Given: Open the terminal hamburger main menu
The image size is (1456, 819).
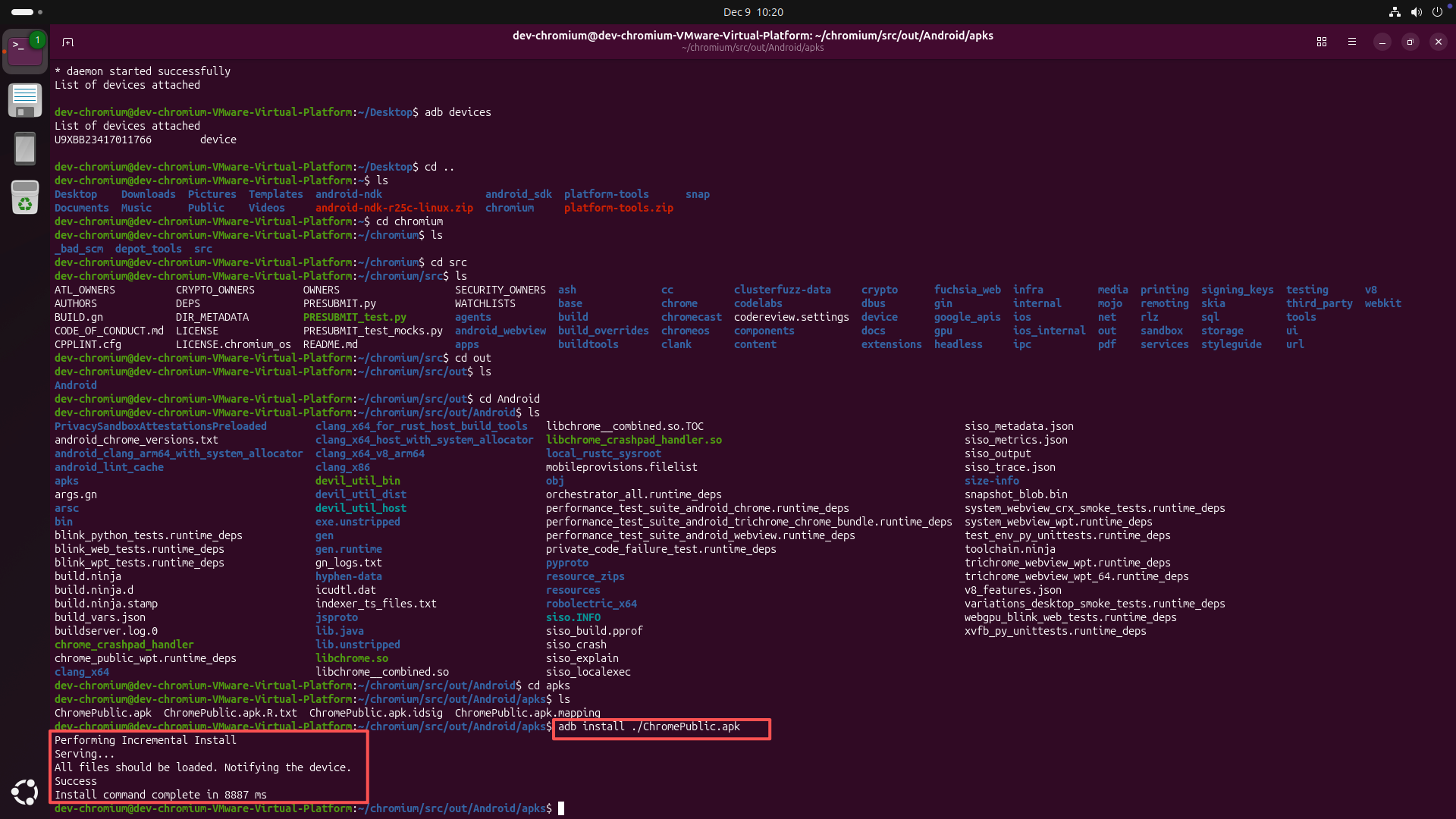Looking at the screenshot, I should pos(1352,42).
